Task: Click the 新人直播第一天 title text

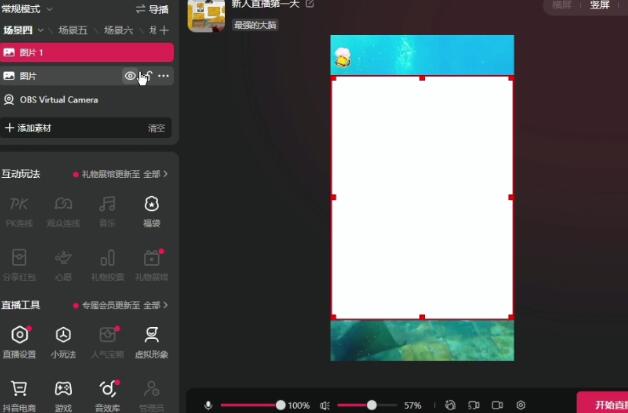Action: click(x=266, y=4)
